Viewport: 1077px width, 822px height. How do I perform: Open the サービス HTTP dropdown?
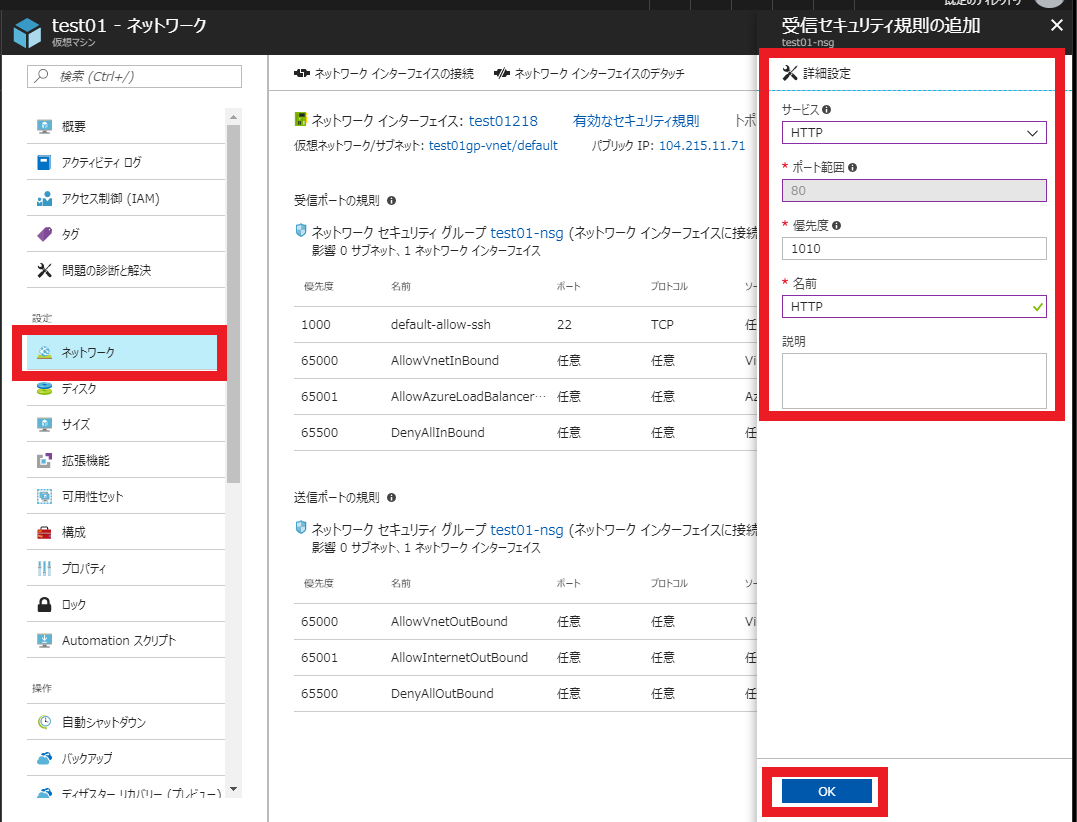[x=914, y=133]
